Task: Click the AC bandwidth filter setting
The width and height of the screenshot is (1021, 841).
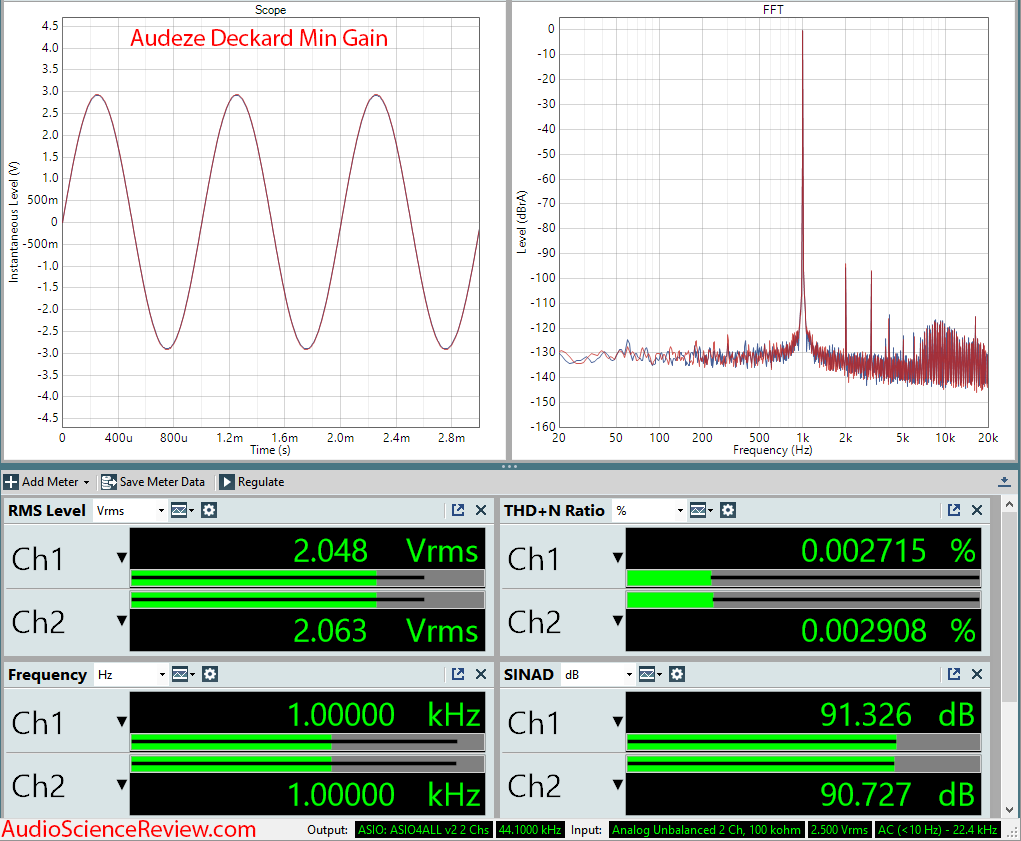Action: tap(938, 830)
